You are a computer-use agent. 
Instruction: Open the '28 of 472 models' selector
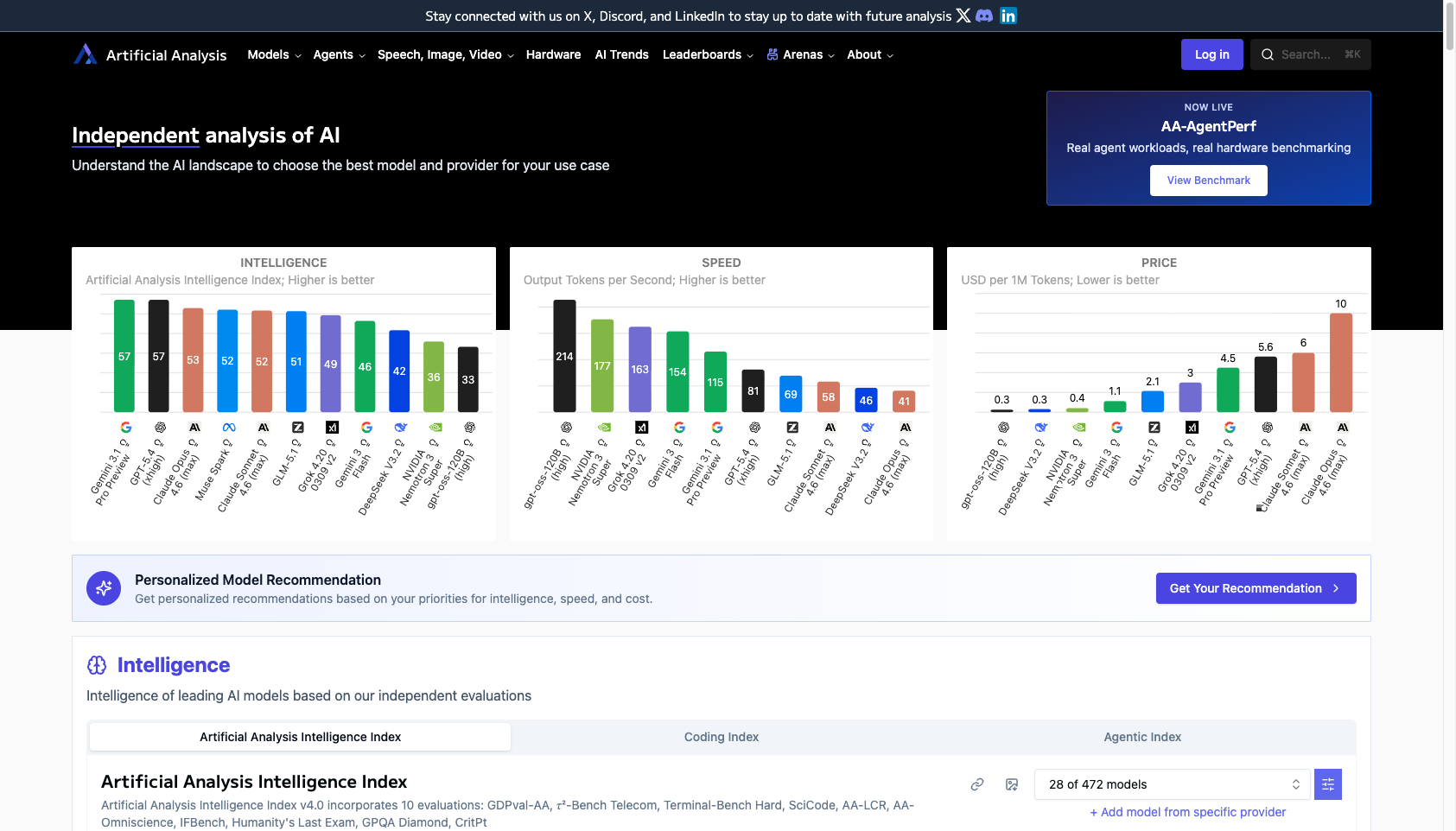(1173, 784)
